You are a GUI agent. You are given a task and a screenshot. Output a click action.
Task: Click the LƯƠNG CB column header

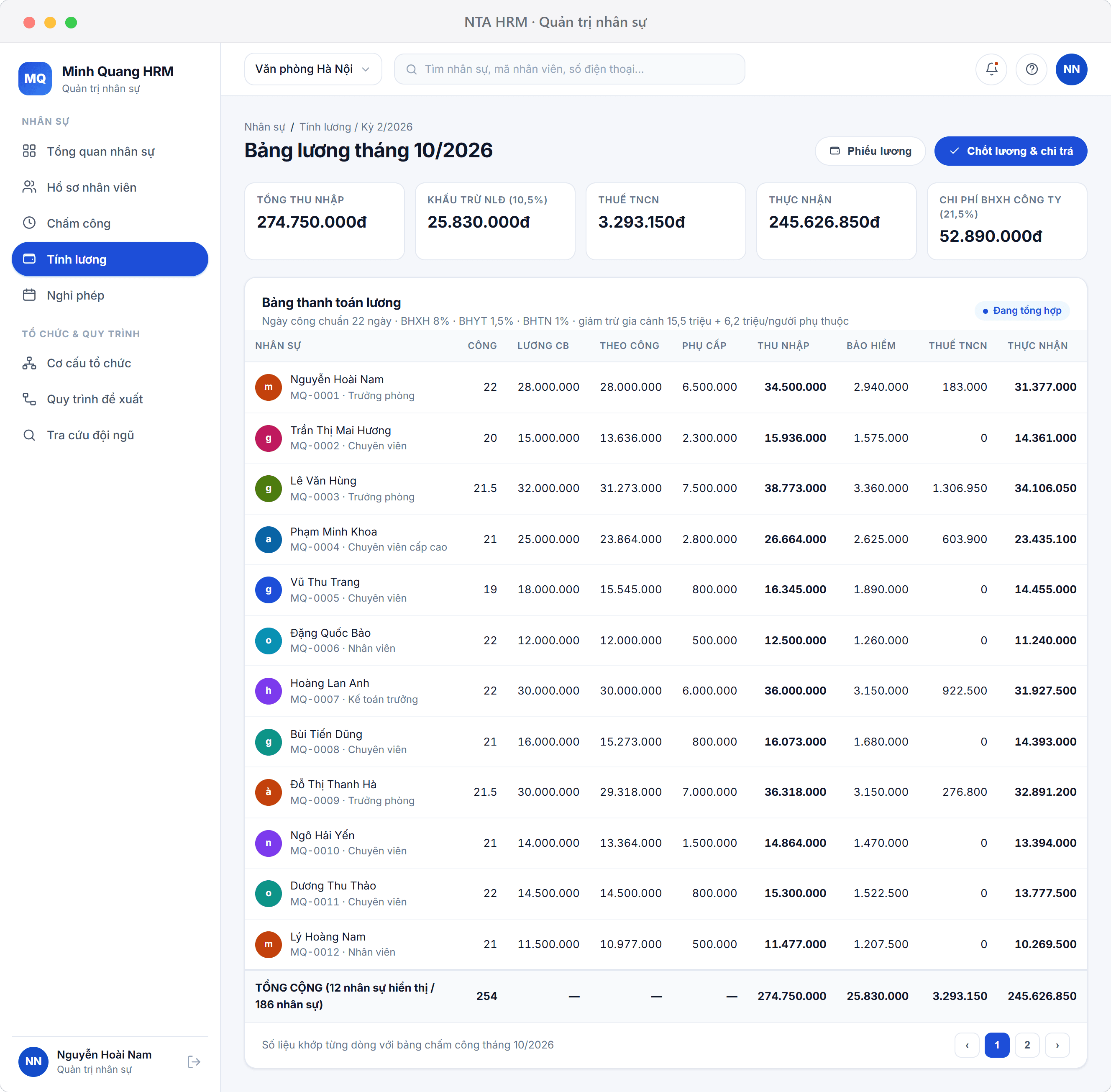pos(543,346)
